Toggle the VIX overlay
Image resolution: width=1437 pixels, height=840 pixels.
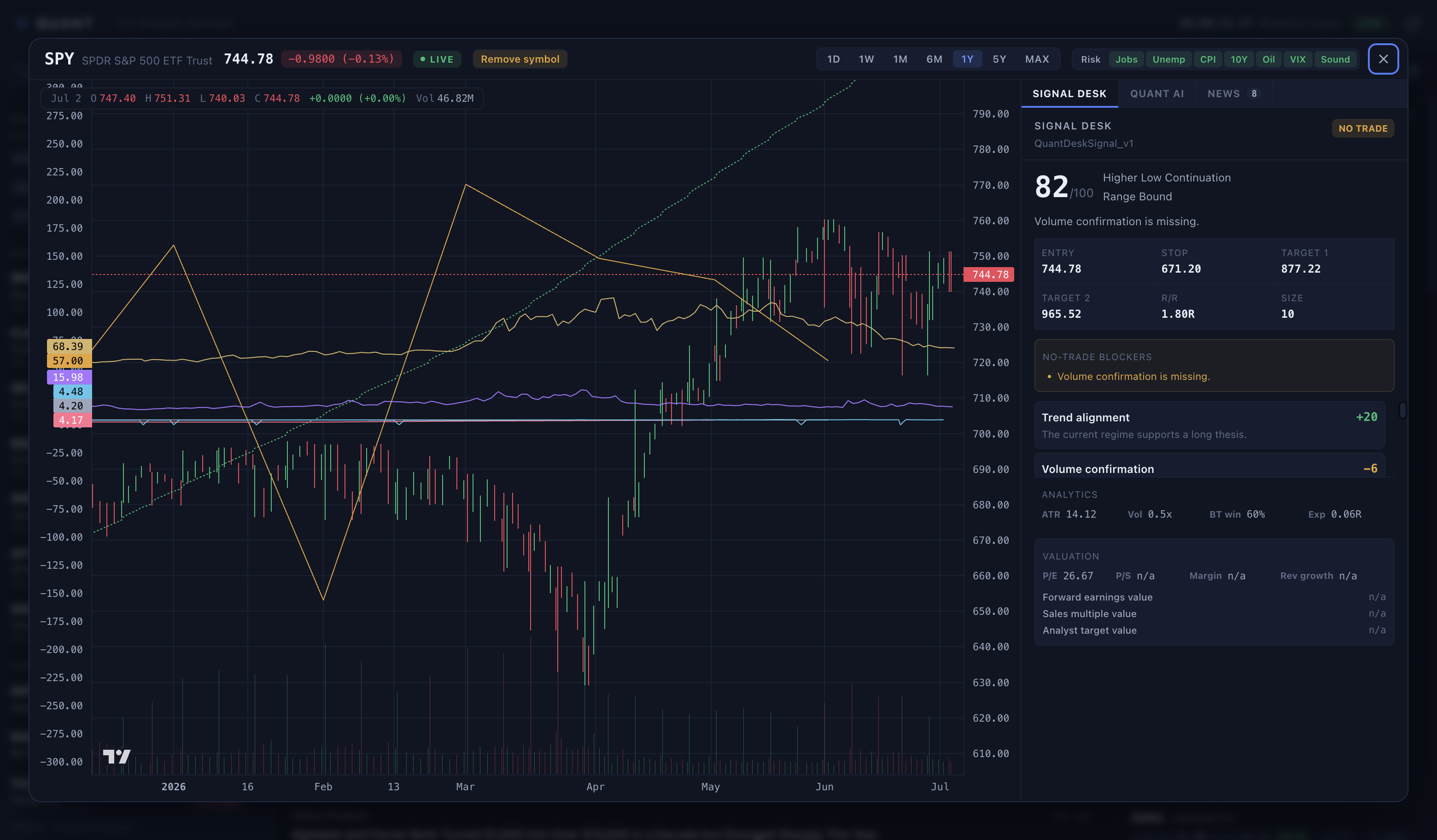[x=1297, y=59]
